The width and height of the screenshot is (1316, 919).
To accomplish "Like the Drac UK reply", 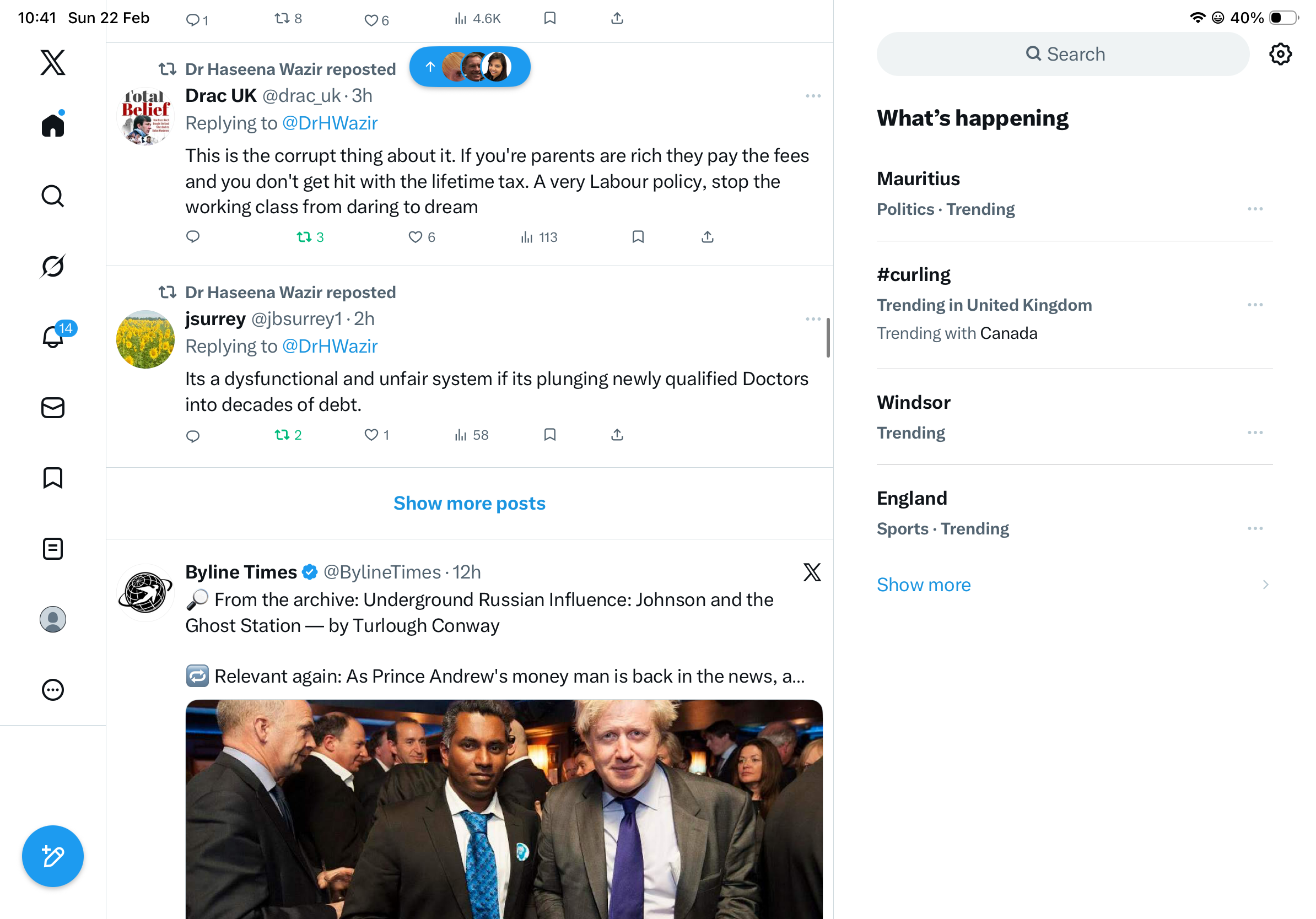I will (415, 237).
